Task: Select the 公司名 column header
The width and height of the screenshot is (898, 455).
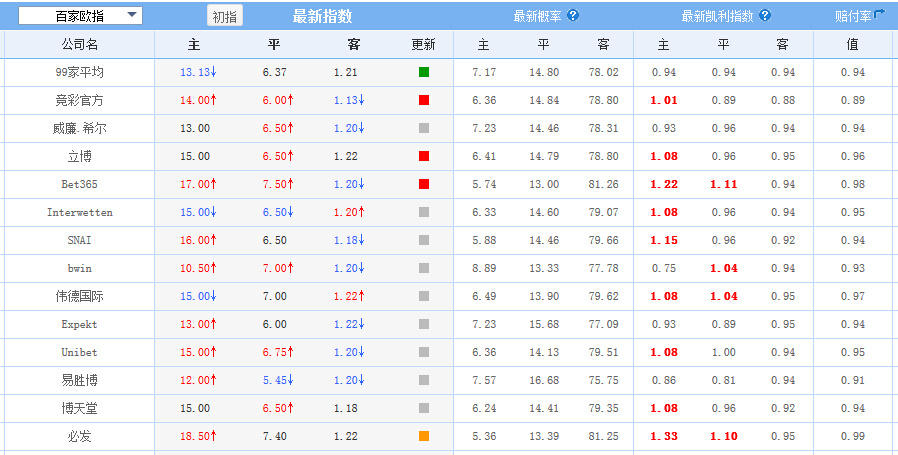Action: [x=79, y=45]
